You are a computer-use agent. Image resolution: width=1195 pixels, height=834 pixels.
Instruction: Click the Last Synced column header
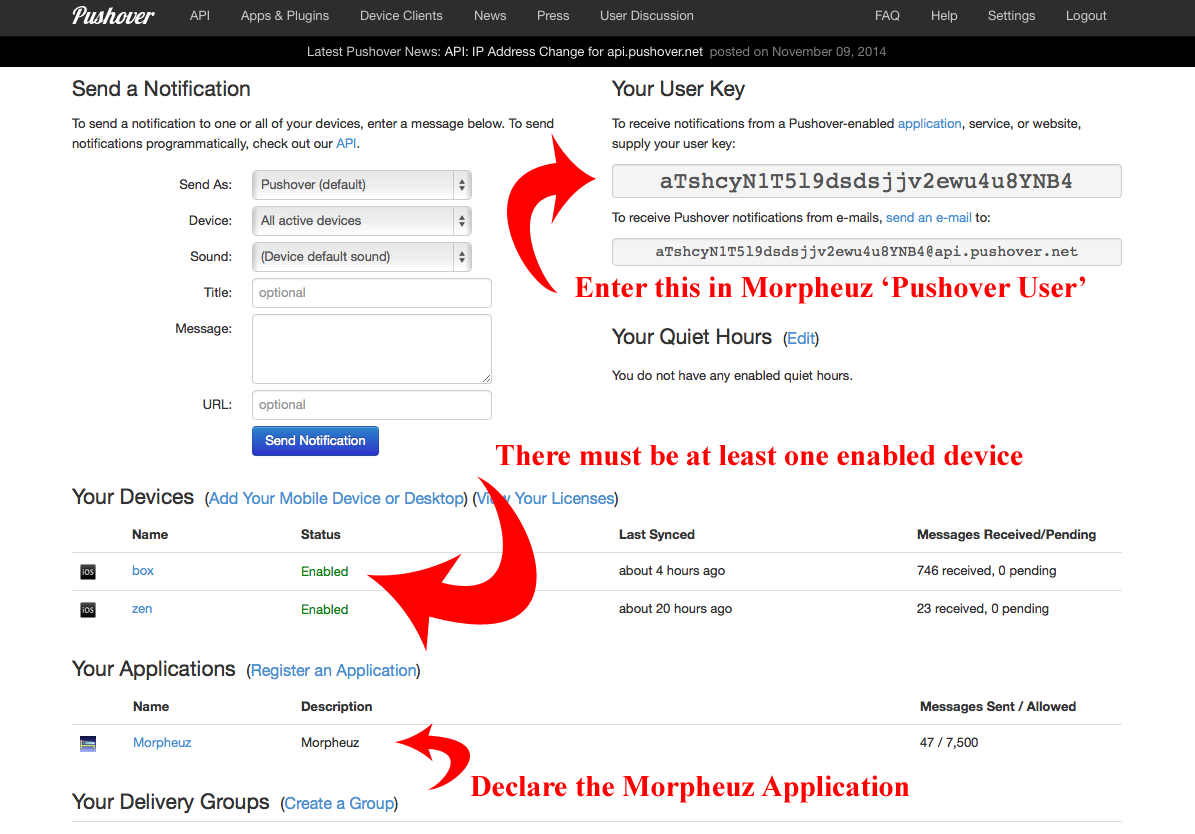657,534
